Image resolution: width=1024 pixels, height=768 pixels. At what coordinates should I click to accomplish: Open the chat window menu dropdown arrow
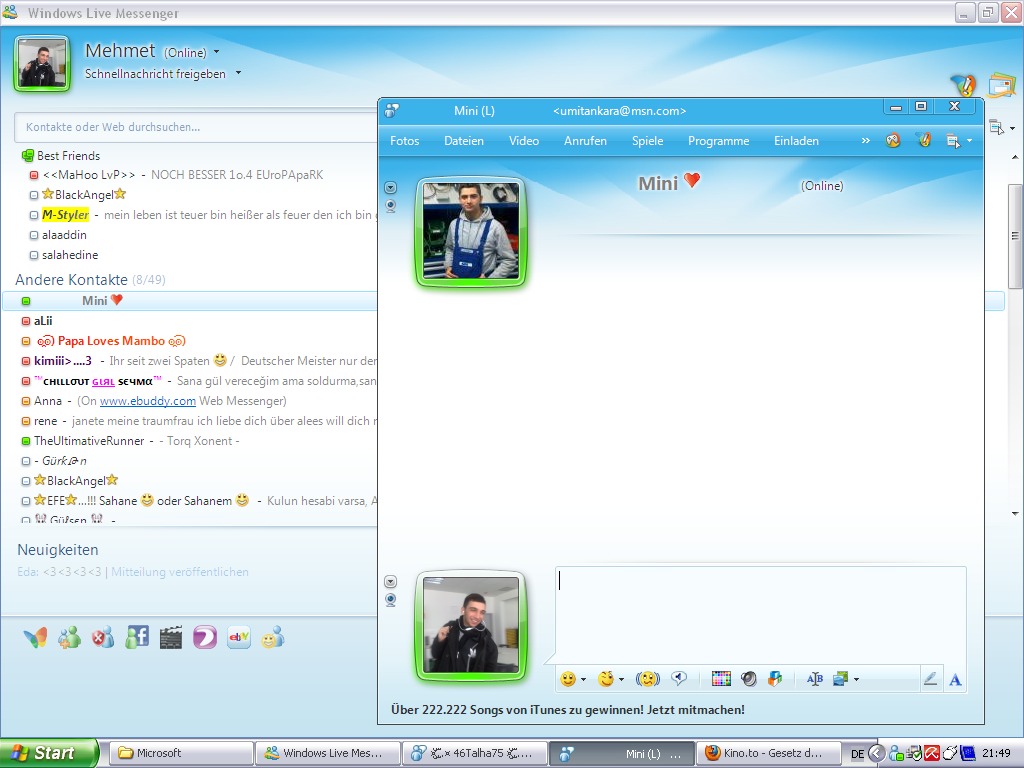point(969,141)
